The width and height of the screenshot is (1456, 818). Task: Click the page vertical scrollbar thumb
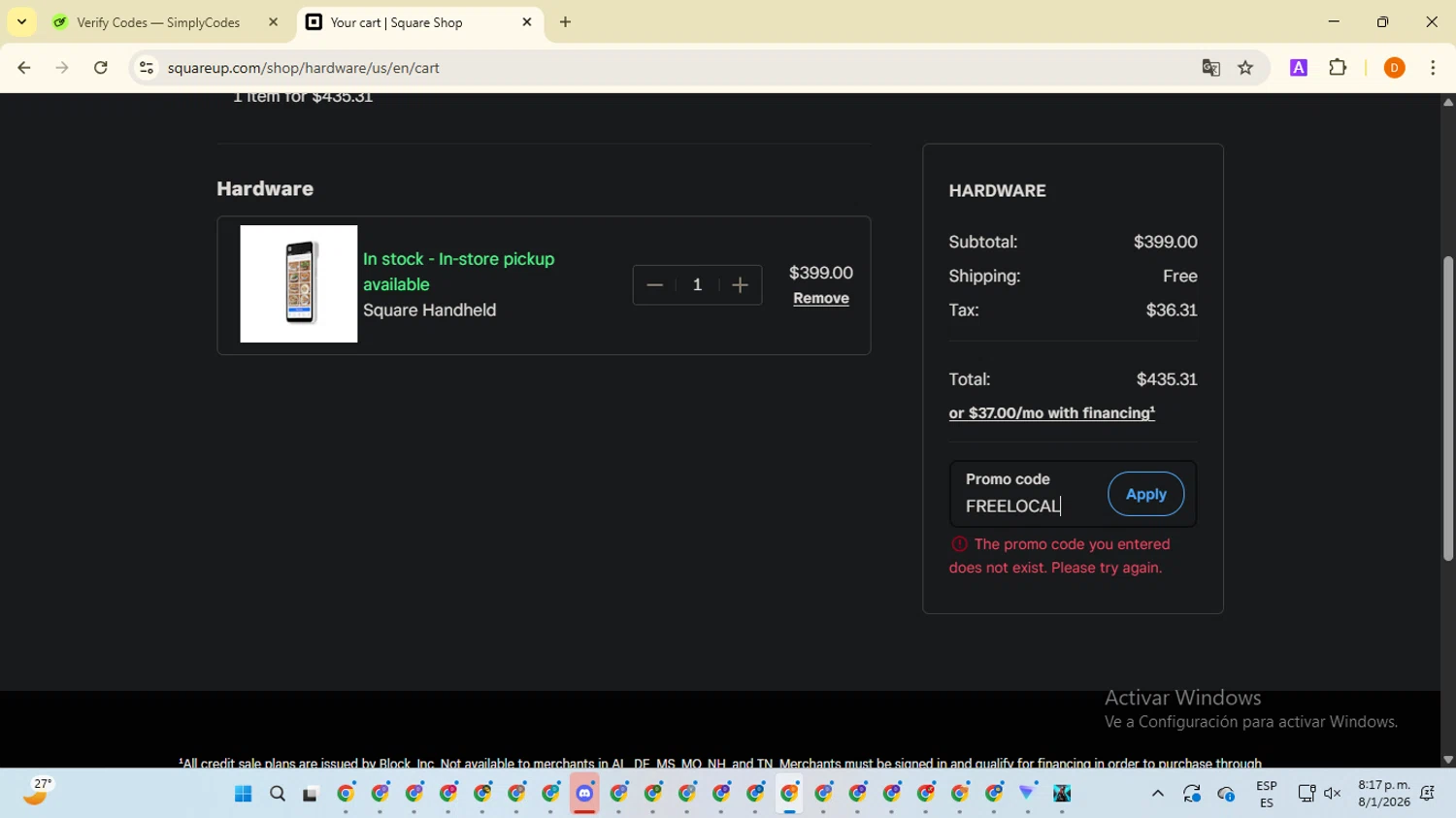tap(1448, 409)
